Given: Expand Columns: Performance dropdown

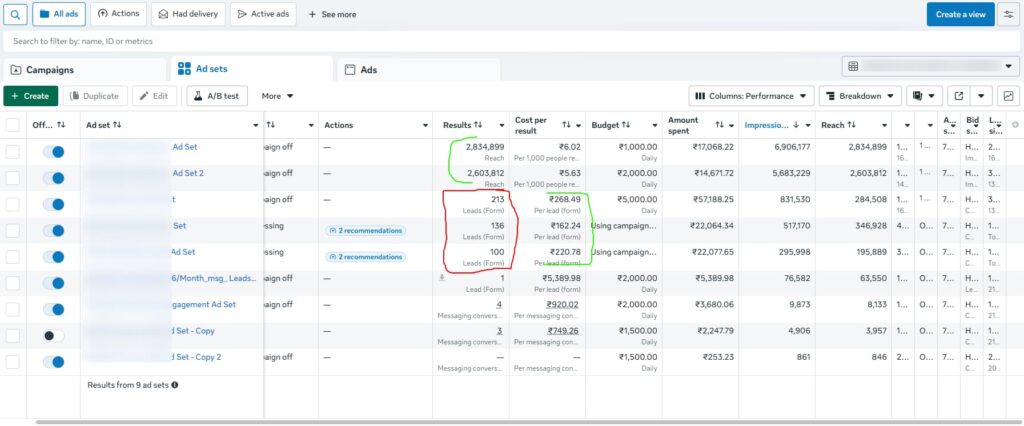Looking at the screenshot, I should (x=750, y=96).
